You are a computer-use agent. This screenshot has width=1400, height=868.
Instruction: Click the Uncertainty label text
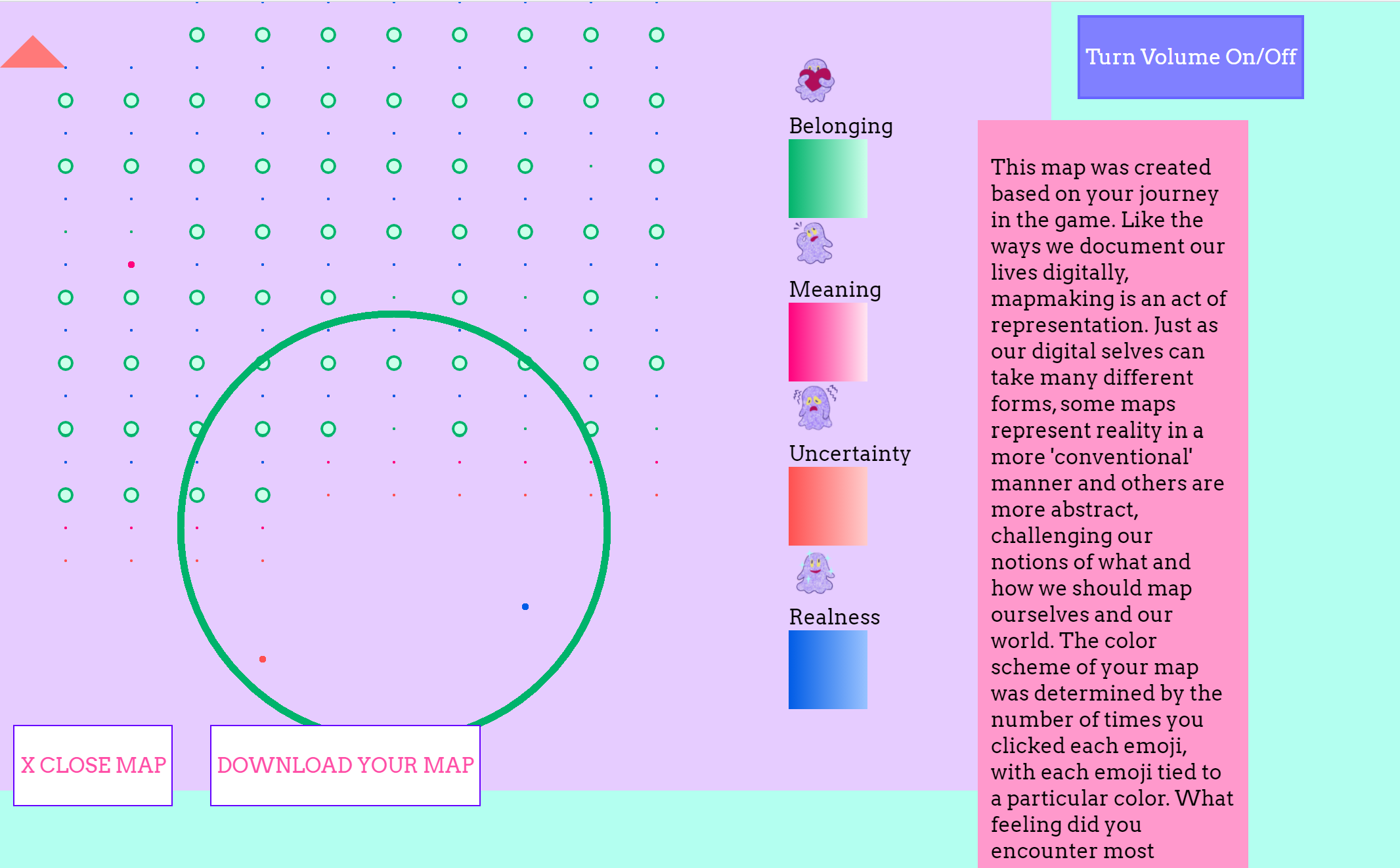[850, 453]
